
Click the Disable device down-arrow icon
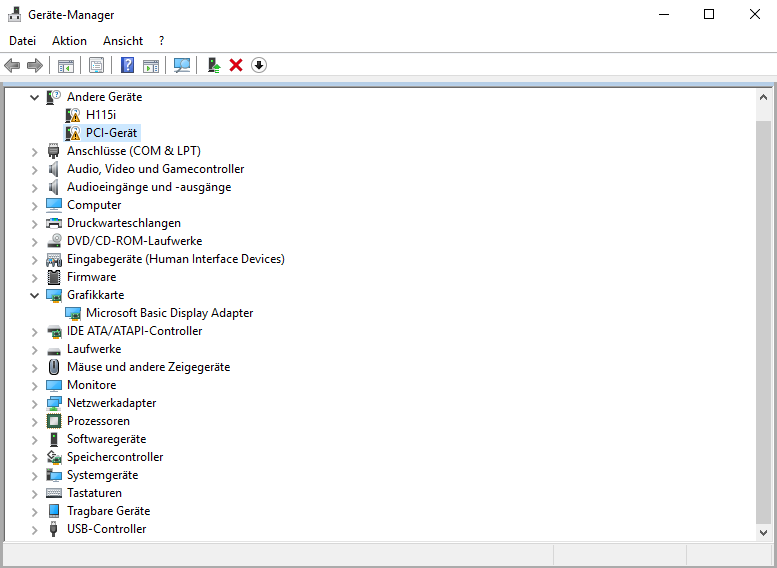tap(259, 65)
